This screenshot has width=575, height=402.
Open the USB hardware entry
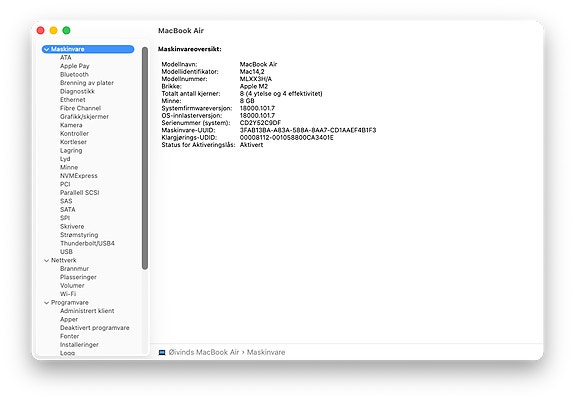[66, 252]
